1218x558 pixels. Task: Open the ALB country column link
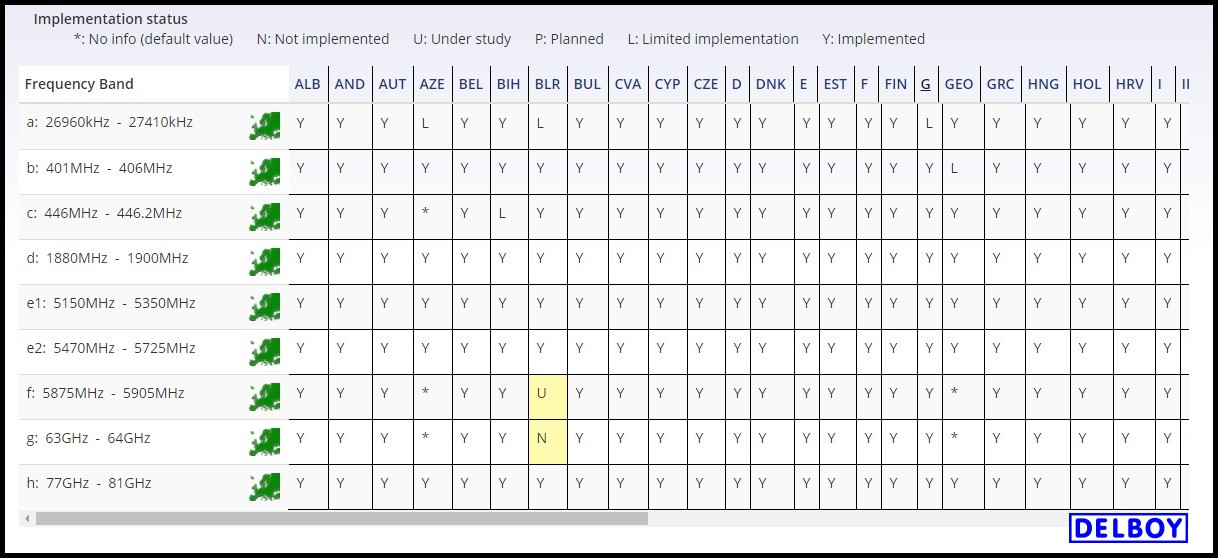click(x=307, y=84)
